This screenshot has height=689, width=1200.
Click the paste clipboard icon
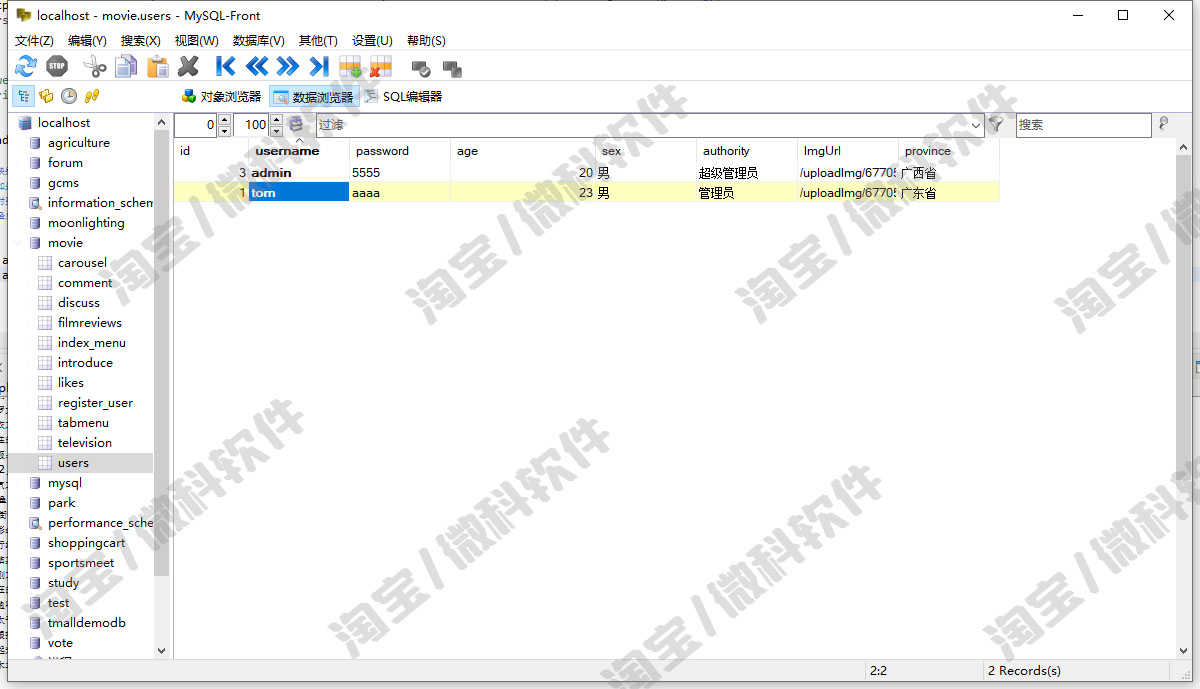158,67
